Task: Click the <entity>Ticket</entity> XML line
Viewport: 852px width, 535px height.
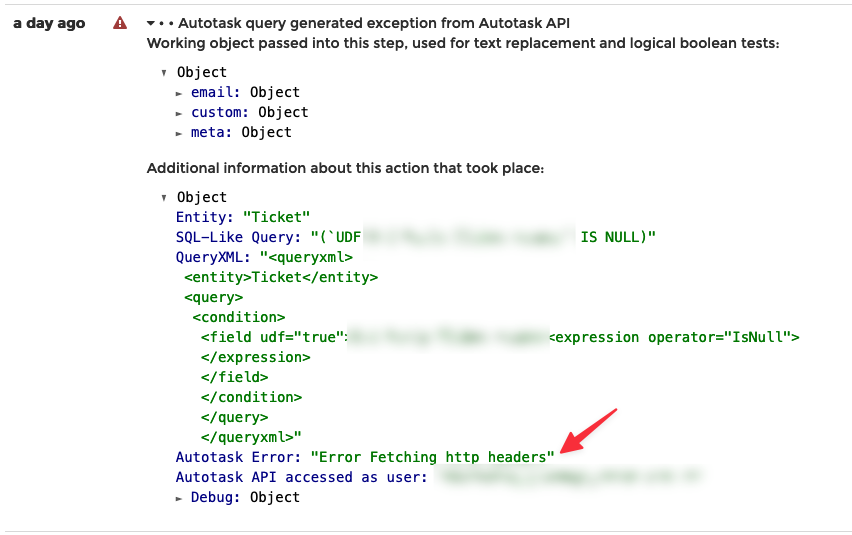Action: pyautogui.click(x=281, y=277)
